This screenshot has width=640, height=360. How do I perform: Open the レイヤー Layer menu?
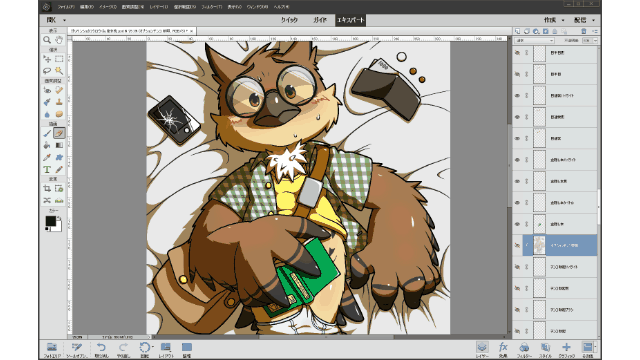click(x=159, y=7)
